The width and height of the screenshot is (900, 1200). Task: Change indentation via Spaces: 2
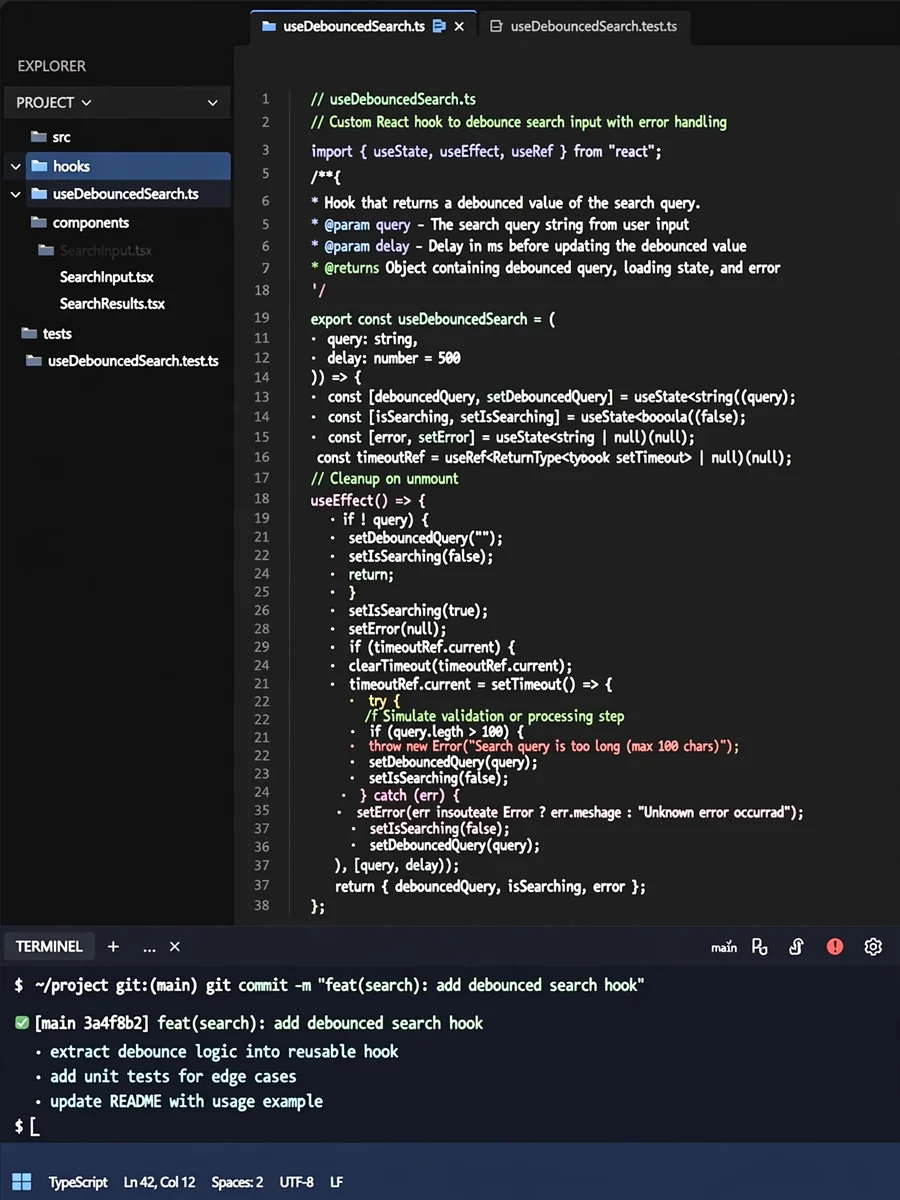pyautogui.click(x=237, y=1182)
